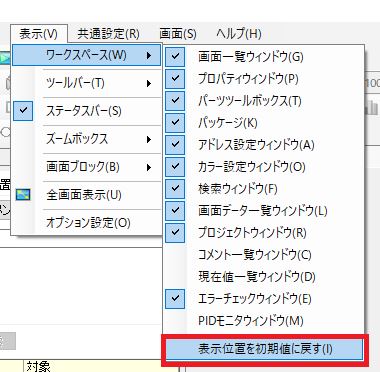The width and height of the screenshot is (380, 372).
Task: Click the full screen display icon
Action: tap(23, 195)
